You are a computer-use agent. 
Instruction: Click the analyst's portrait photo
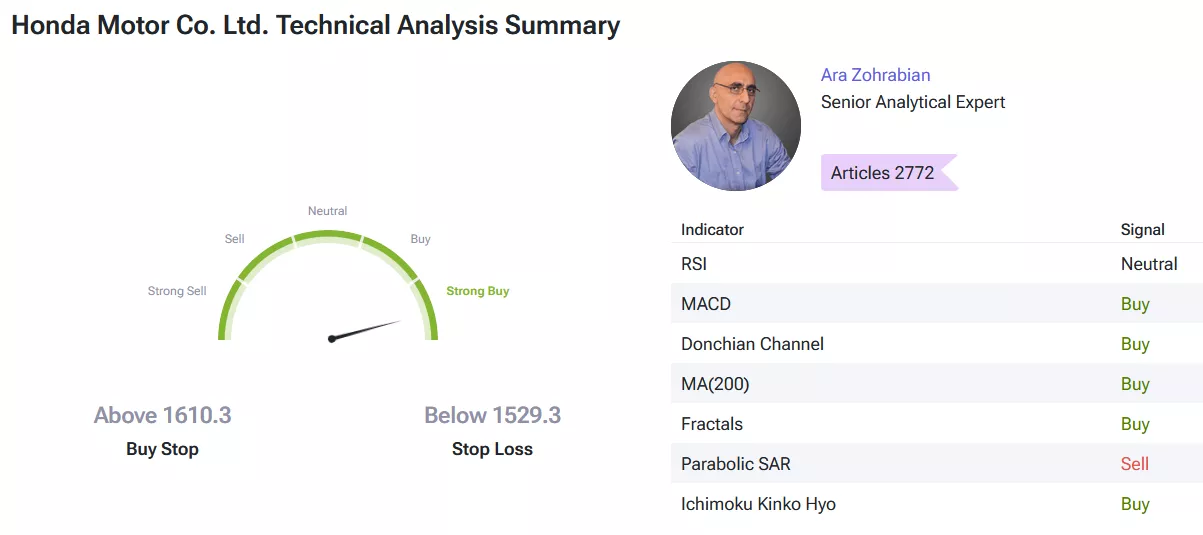[x=736, y=126]
